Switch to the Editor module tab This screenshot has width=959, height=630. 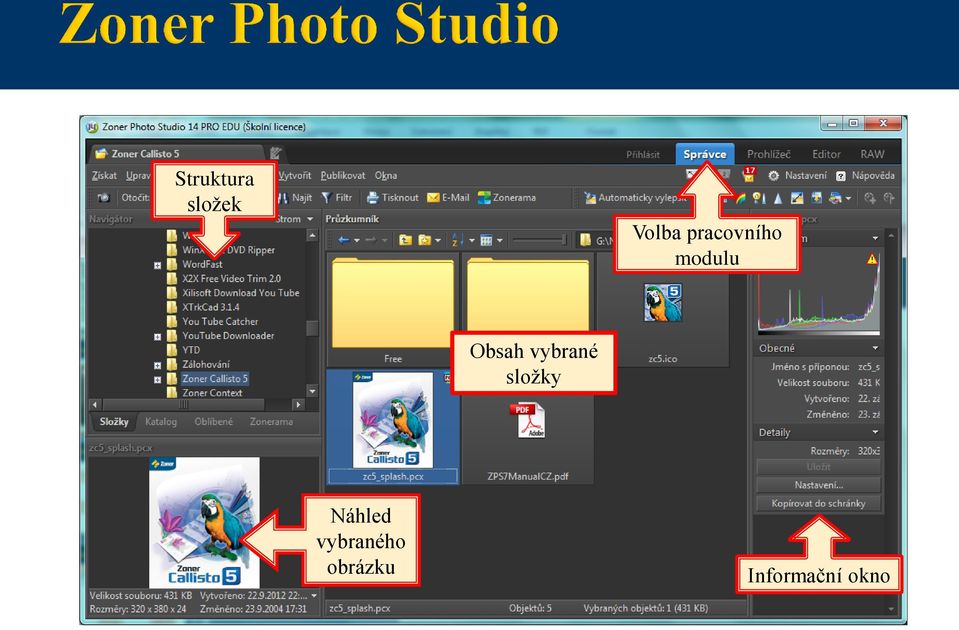pyautogui.click(x=826, y=154)
